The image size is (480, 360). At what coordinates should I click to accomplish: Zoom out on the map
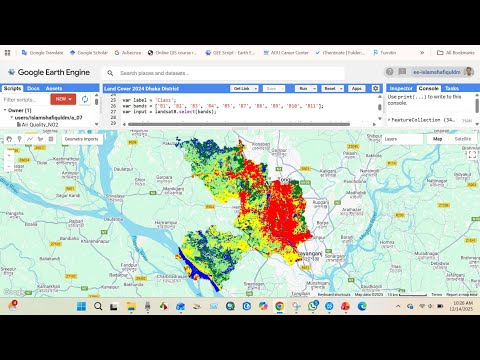[x=9, y=166]
